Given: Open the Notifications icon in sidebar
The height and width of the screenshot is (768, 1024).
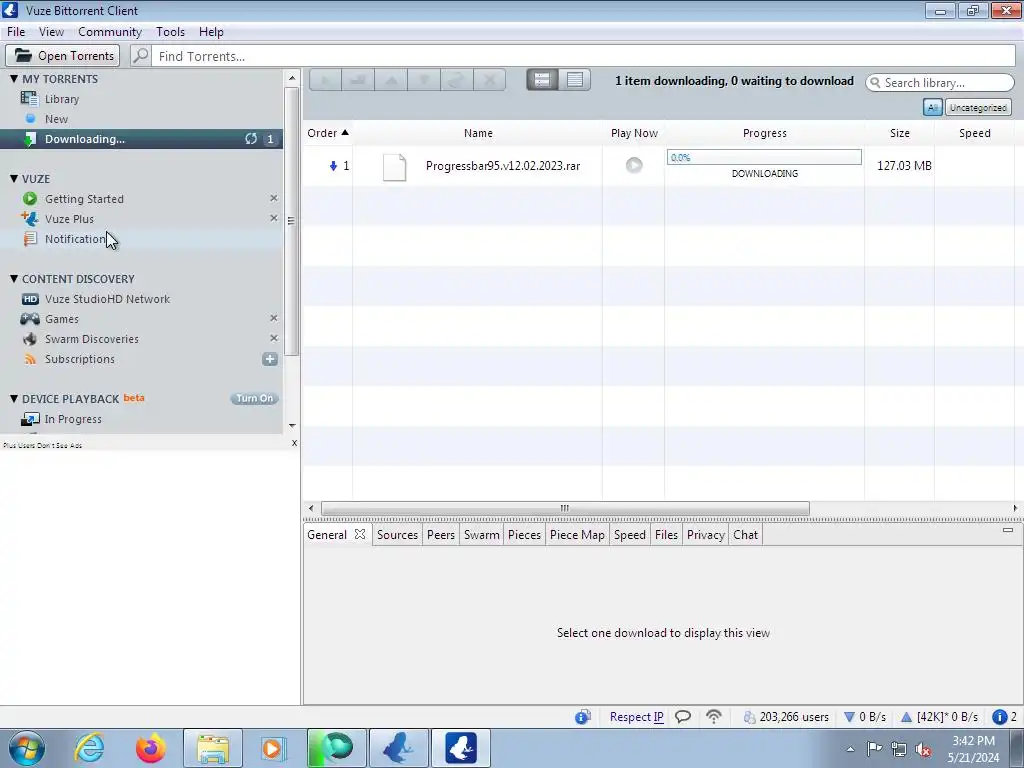Looking at the screenshot, I should pyautogui.click(x=30, y=239).
